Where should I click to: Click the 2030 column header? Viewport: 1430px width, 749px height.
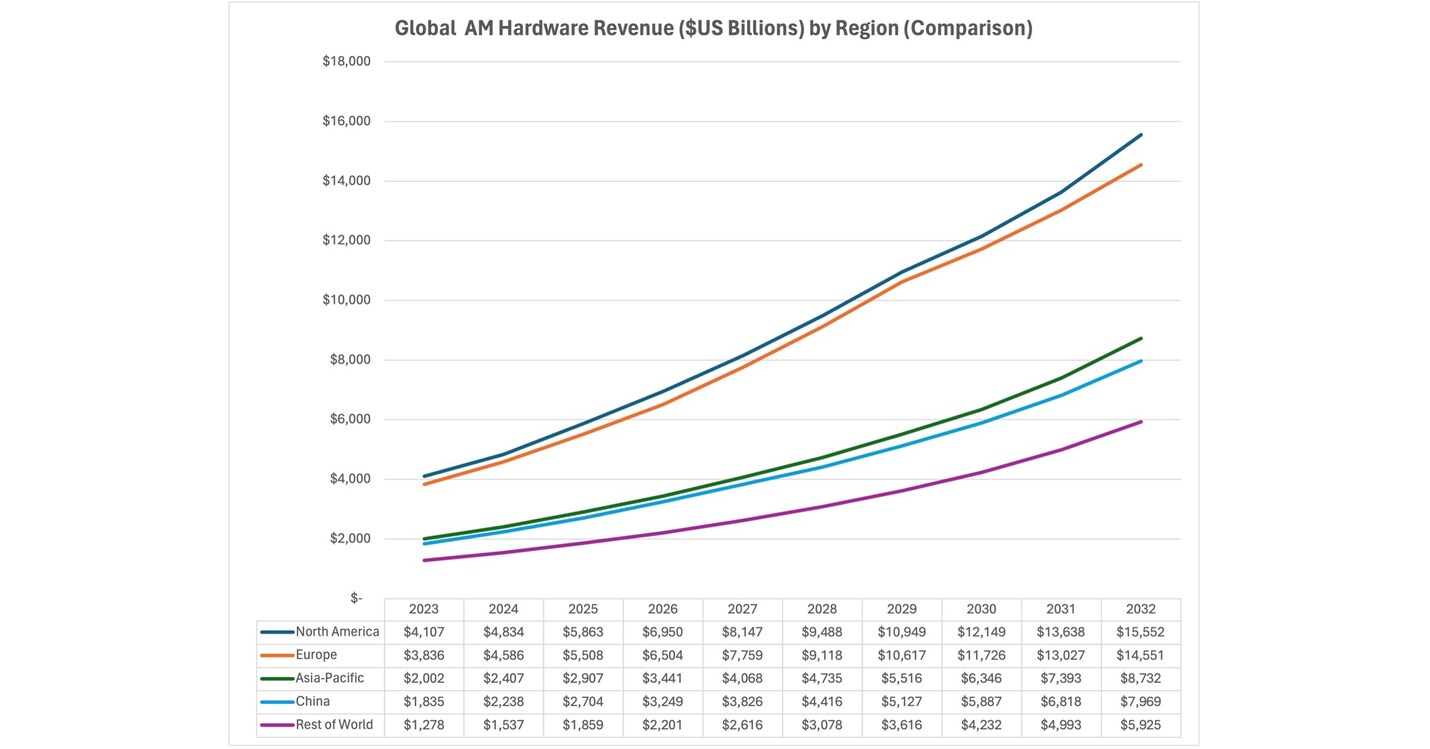(x=981, y=609)
